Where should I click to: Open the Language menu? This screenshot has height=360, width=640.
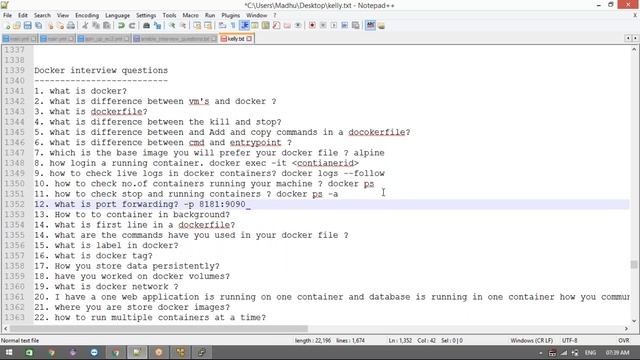click(x=118, y=16)
